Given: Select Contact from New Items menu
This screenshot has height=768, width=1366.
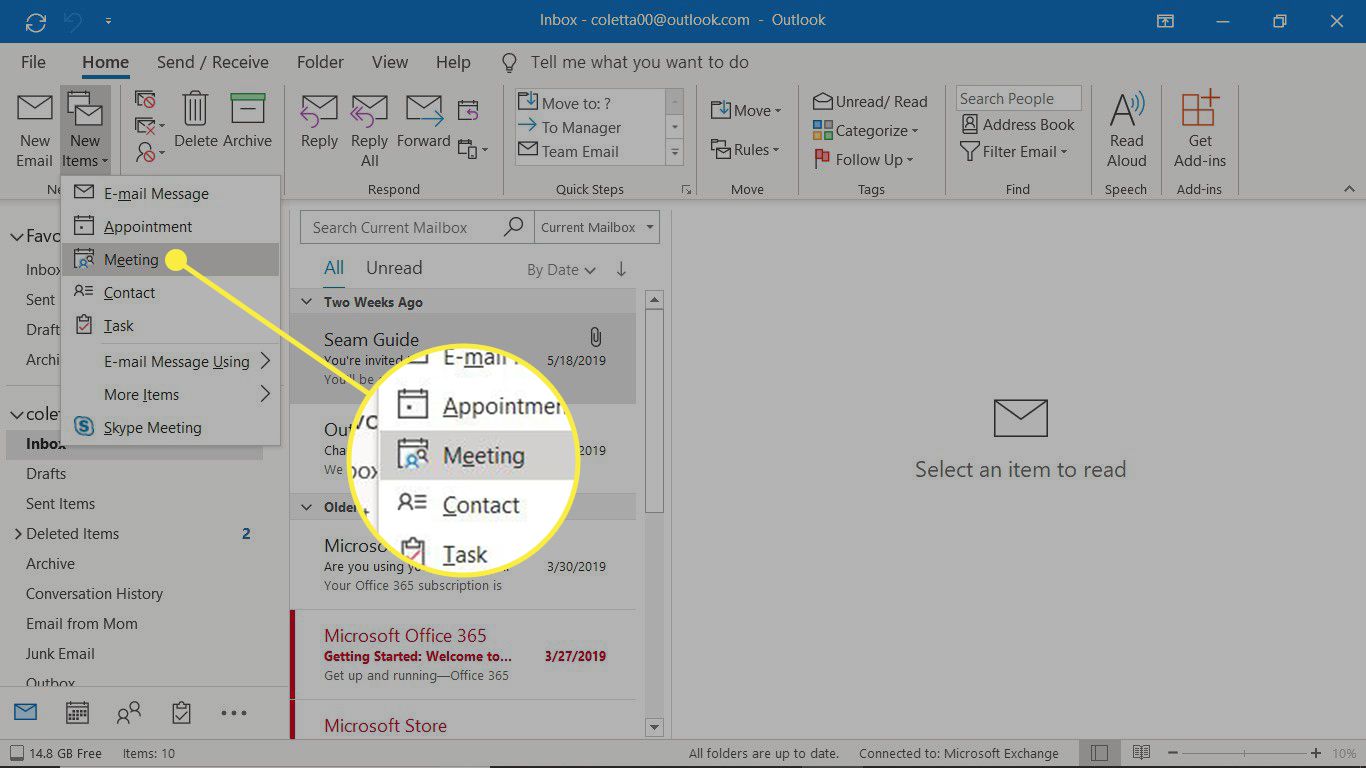Looking at the screenshot, I should pyautogui.click(x=170, y=292).
